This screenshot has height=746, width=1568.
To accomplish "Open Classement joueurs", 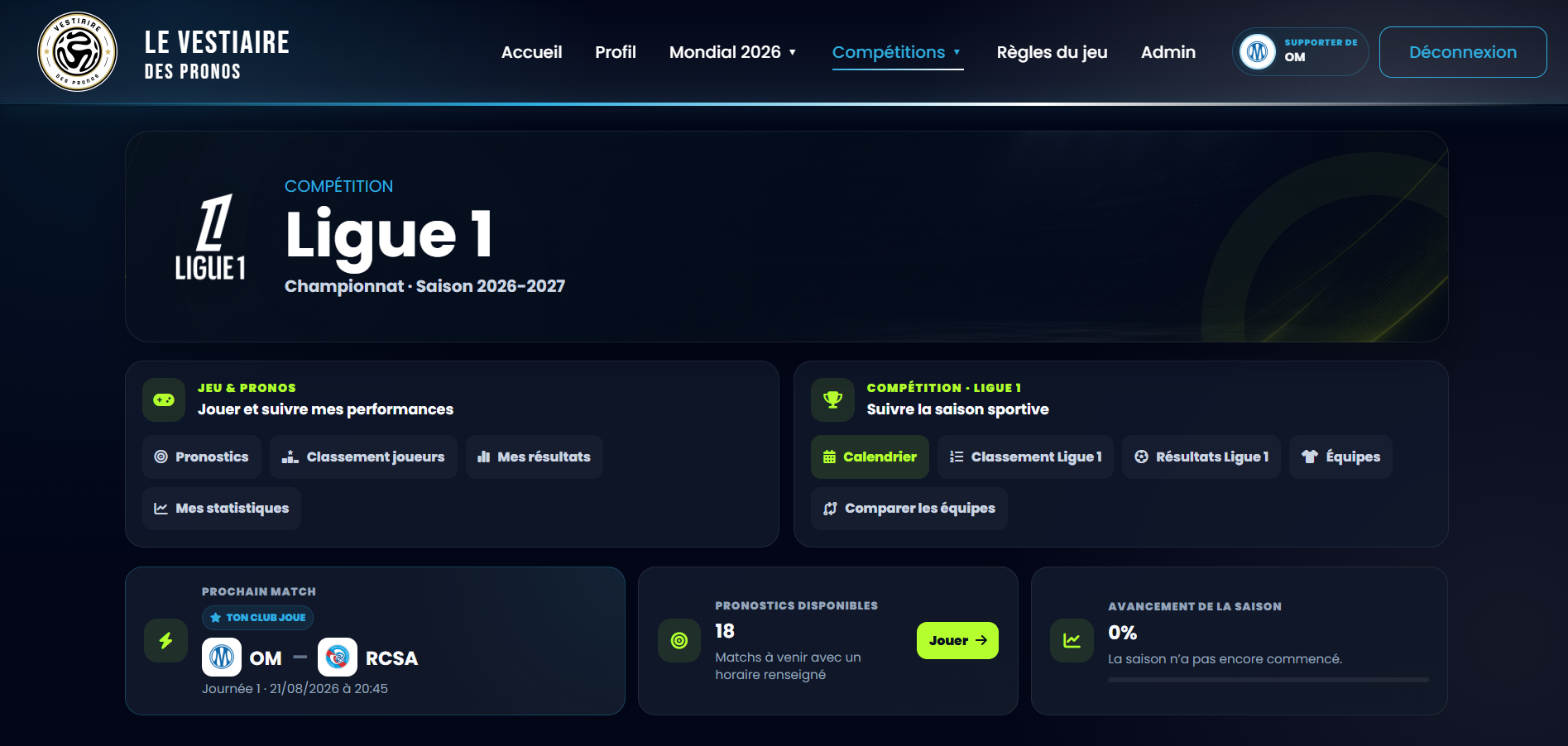I will click(x=363, y=457).
